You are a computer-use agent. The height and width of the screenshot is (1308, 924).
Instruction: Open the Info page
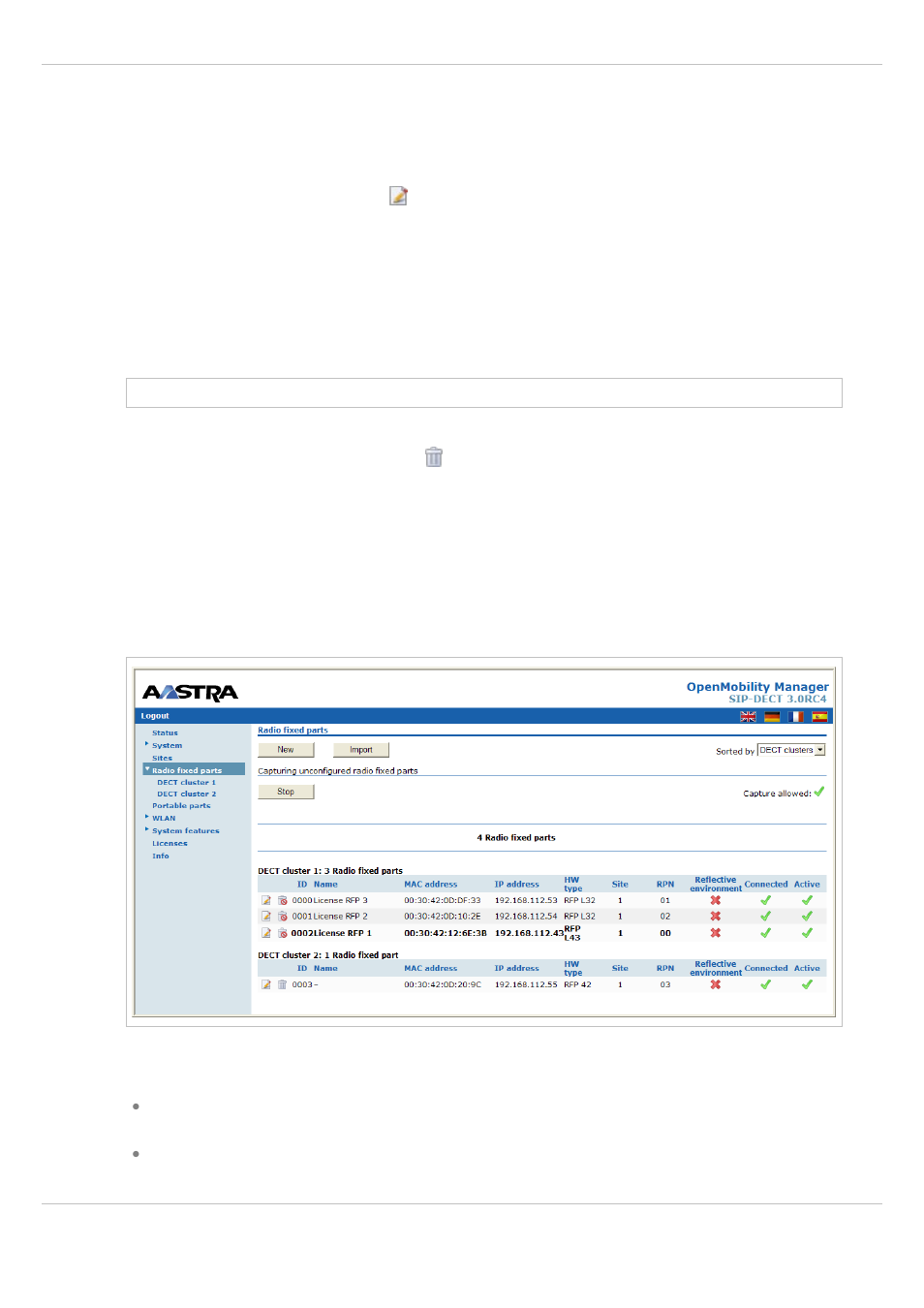coord(160,856)
